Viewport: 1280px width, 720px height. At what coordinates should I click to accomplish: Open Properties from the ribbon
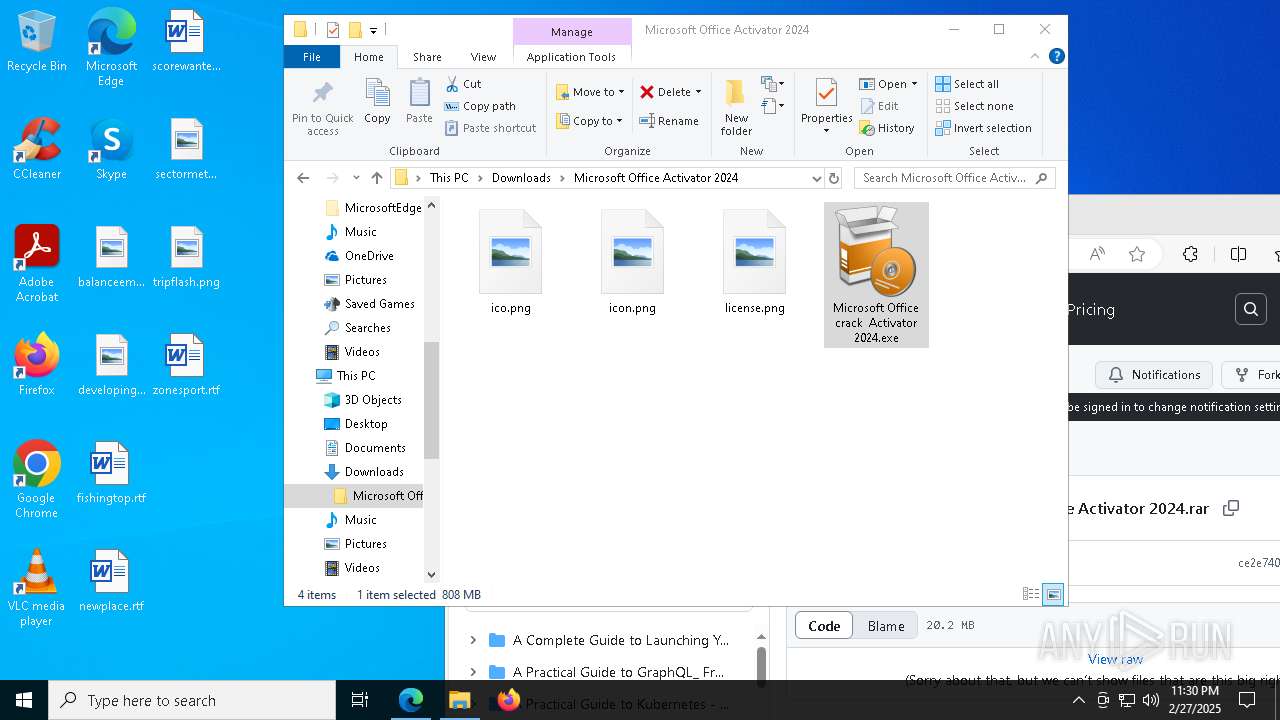pyautogui.click(x=826, y=107)
